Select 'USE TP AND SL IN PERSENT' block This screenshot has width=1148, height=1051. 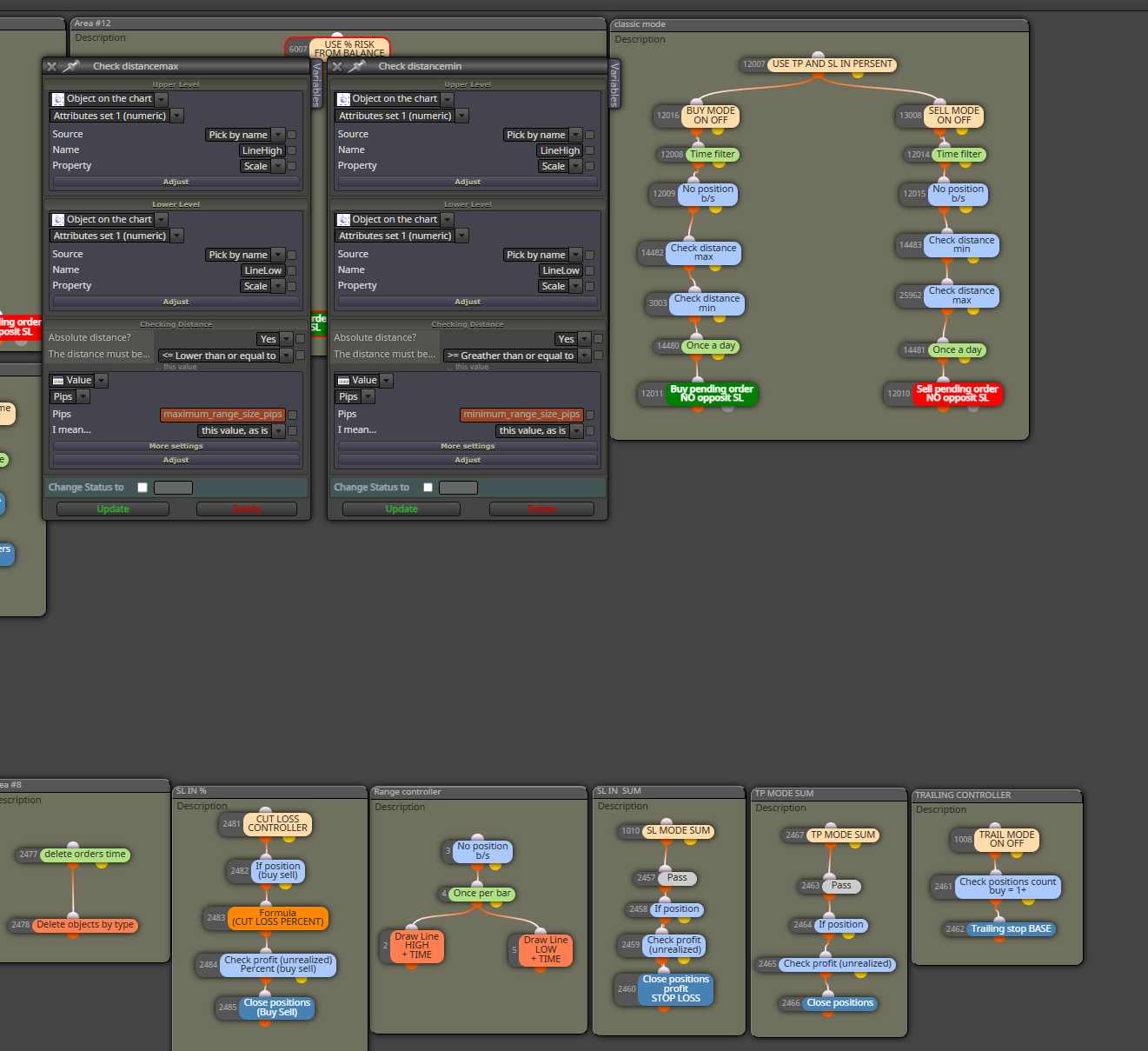point(832,64)
